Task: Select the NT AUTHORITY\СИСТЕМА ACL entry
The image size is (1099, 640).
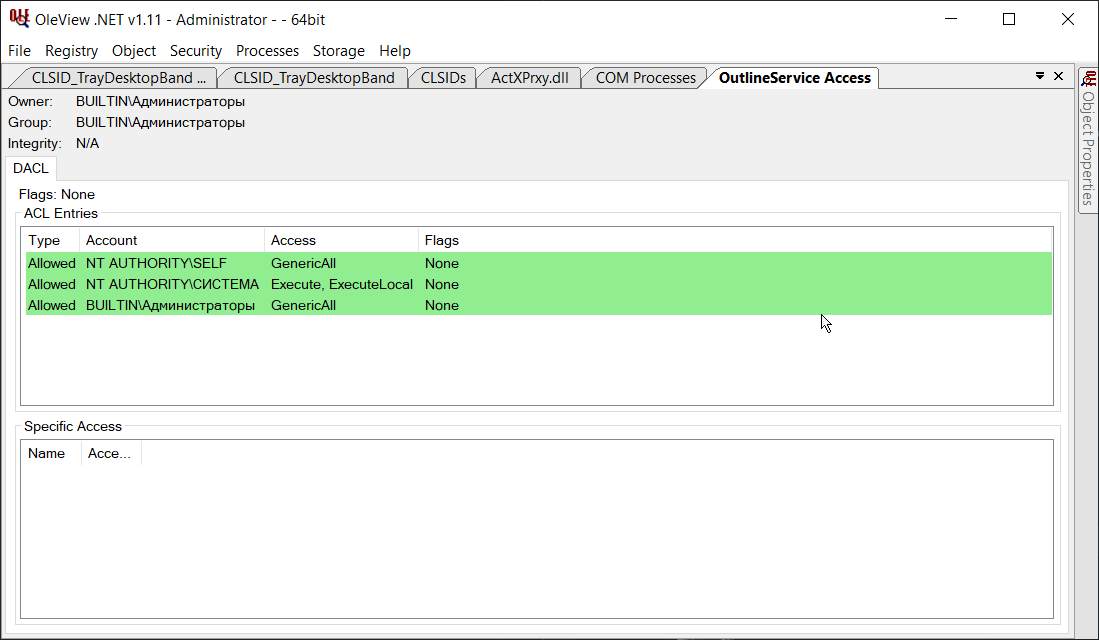Action: pos(538,284)
